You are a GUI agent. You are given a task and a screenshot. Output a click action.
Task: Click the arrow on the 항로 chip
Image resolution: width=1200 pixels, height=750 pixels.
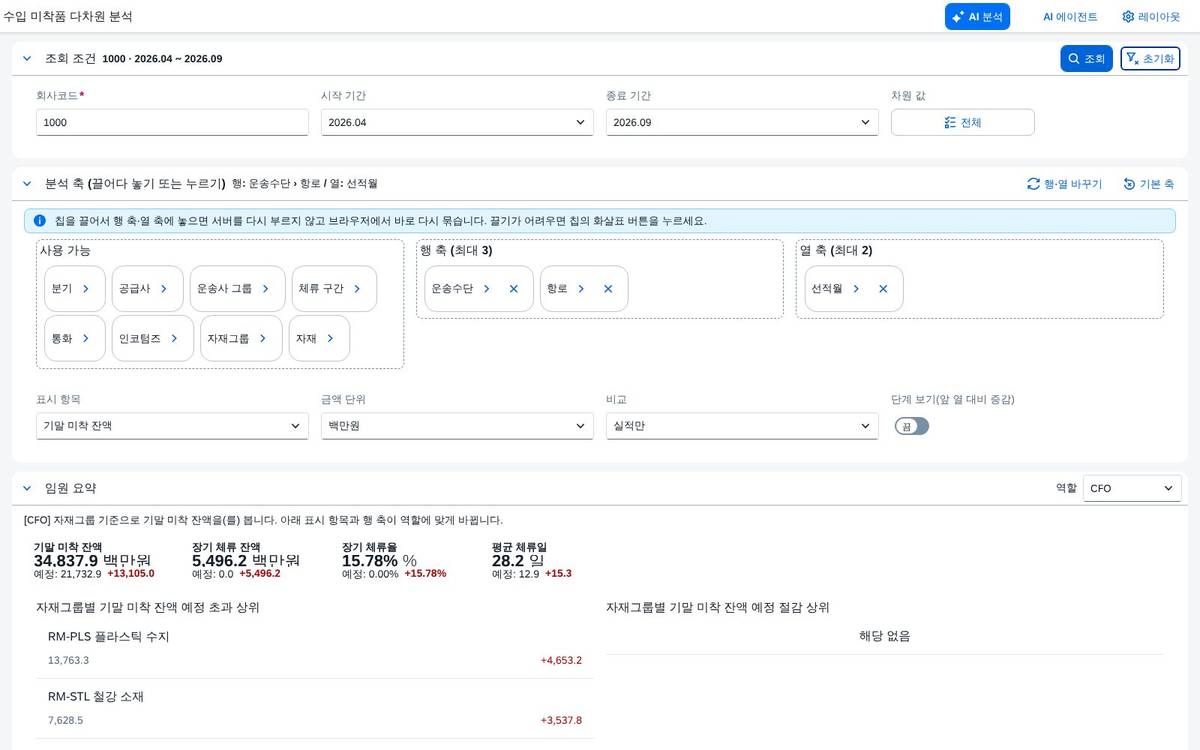(x=582, y=288)
